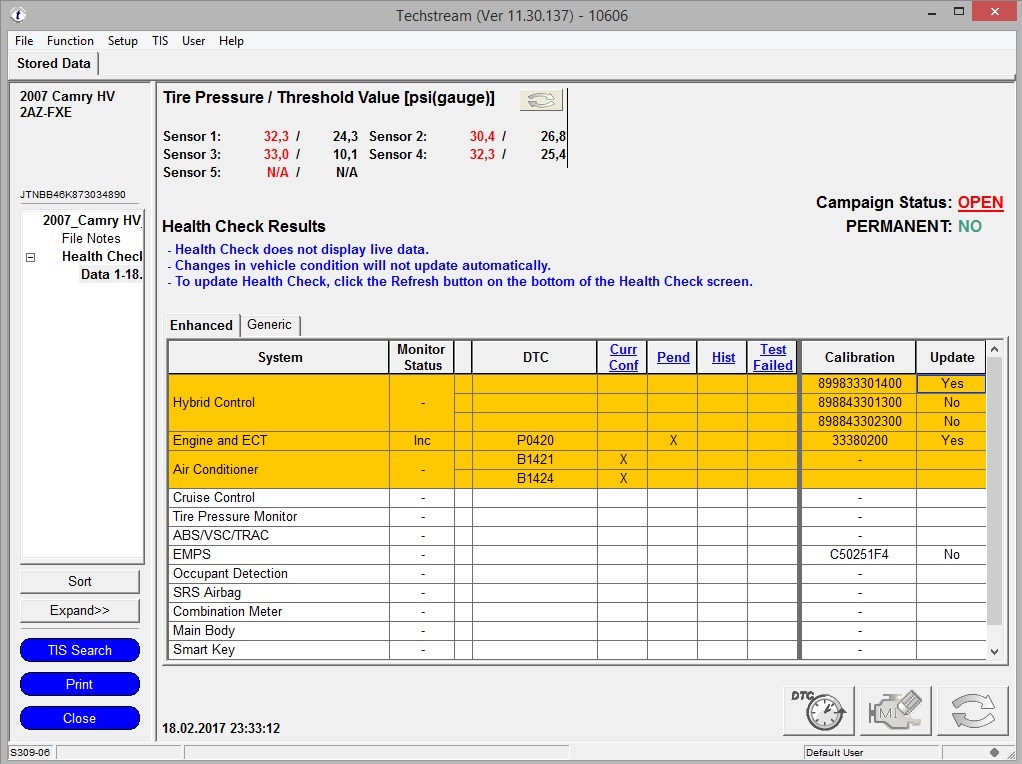Click the status indicator dot in status bar
Screen dimensions: 1022x764
pos(994,752)
